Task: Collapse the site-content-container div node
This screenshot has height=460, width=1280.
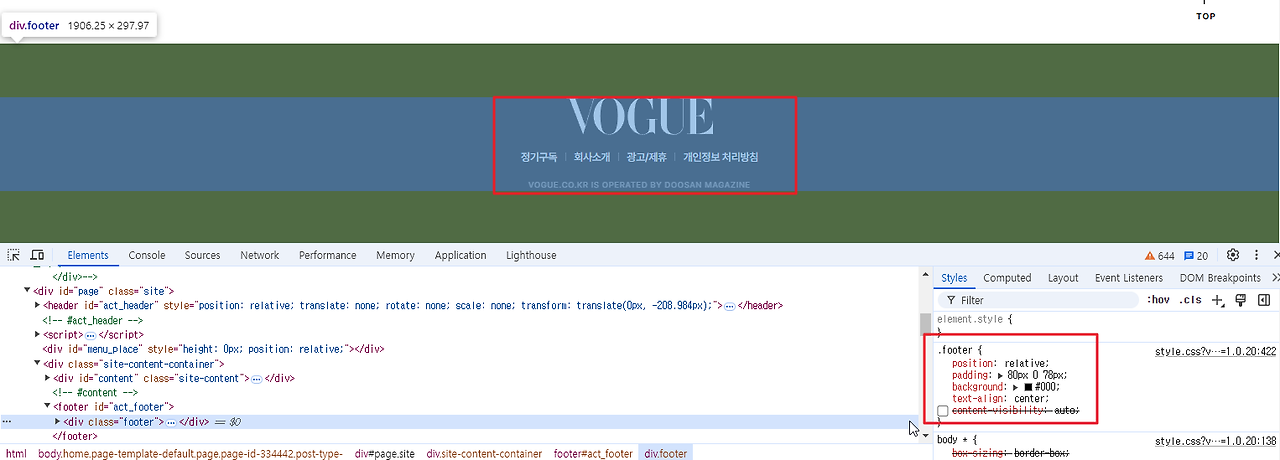Action: click(x=37, y=364)
